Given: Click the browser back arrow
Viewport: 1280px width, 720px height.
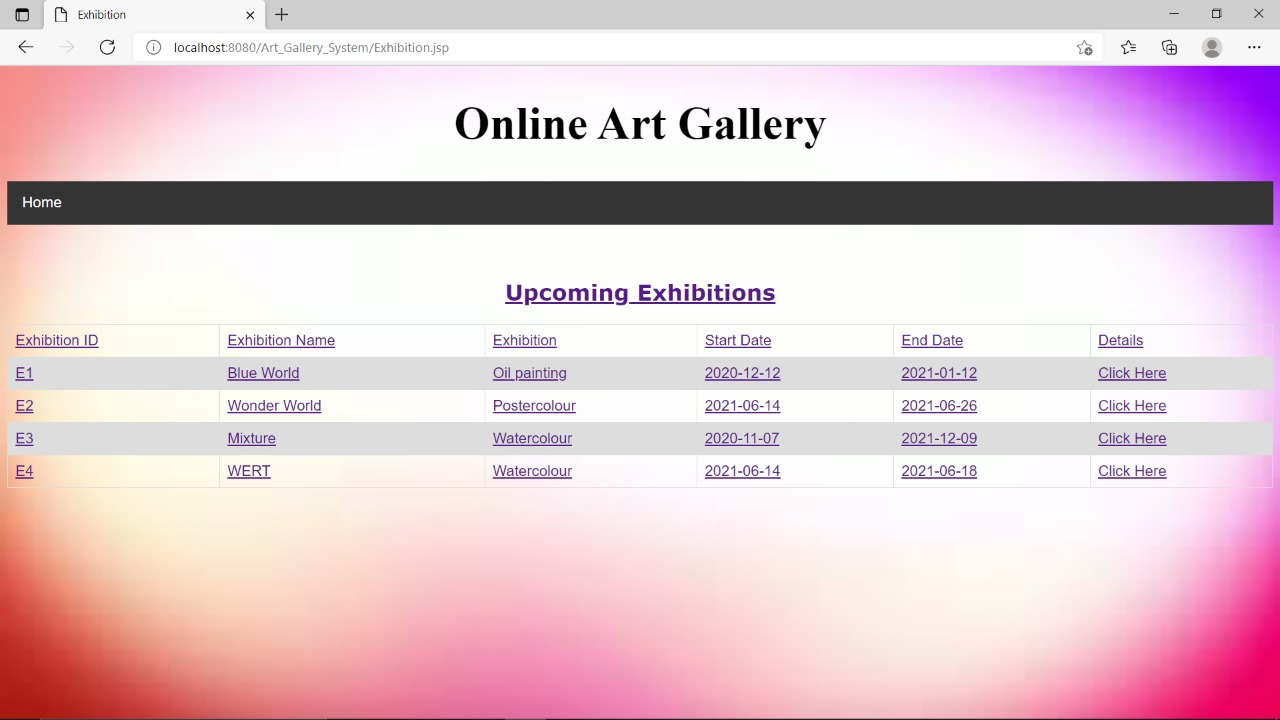Looking at the screenshot, I should click(x=26, y=47).
